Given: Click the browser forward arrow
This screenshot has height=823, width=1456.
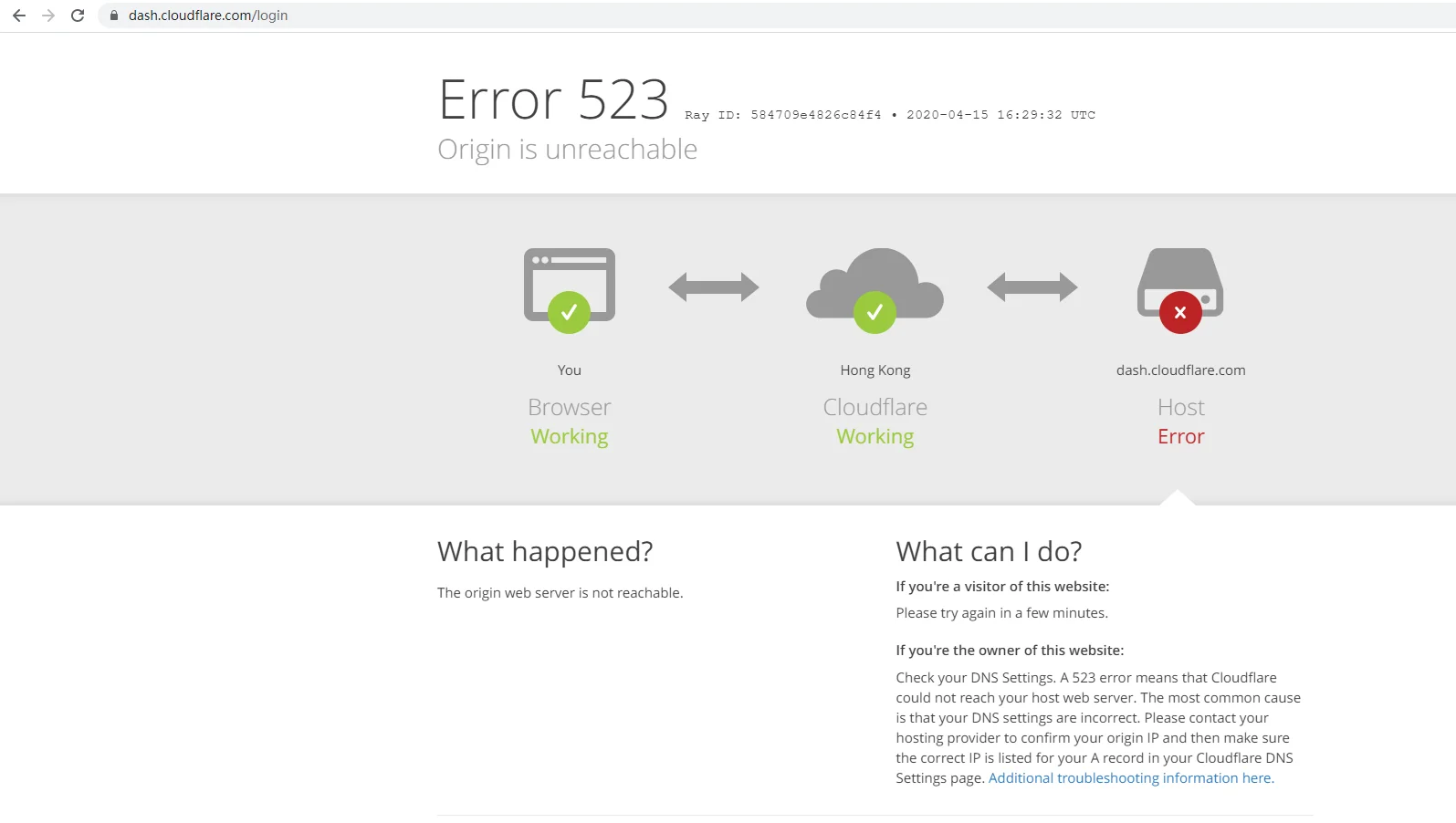Looking at the screenshot, I should pyautogui.click(x=48, y=16).
